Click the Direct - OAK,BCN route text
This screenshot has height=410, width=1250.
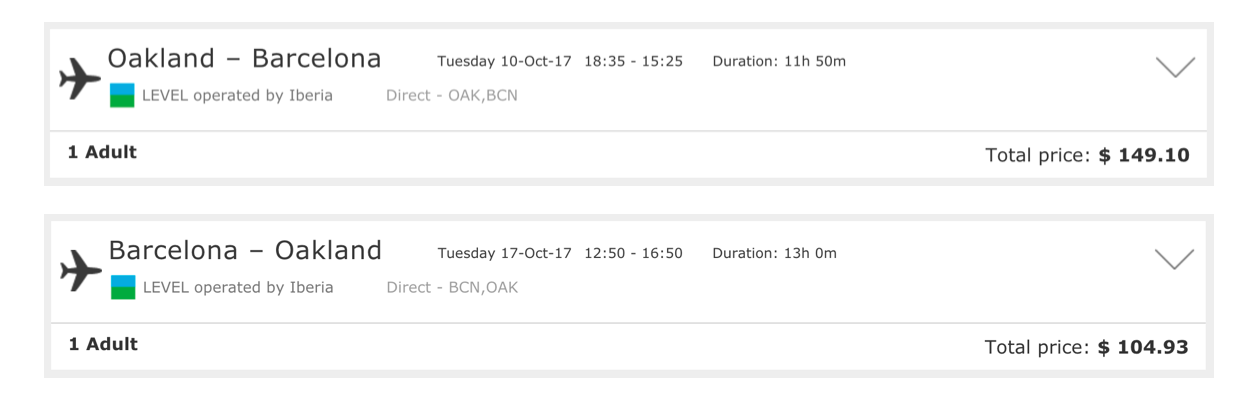click(x=452, y=96)
